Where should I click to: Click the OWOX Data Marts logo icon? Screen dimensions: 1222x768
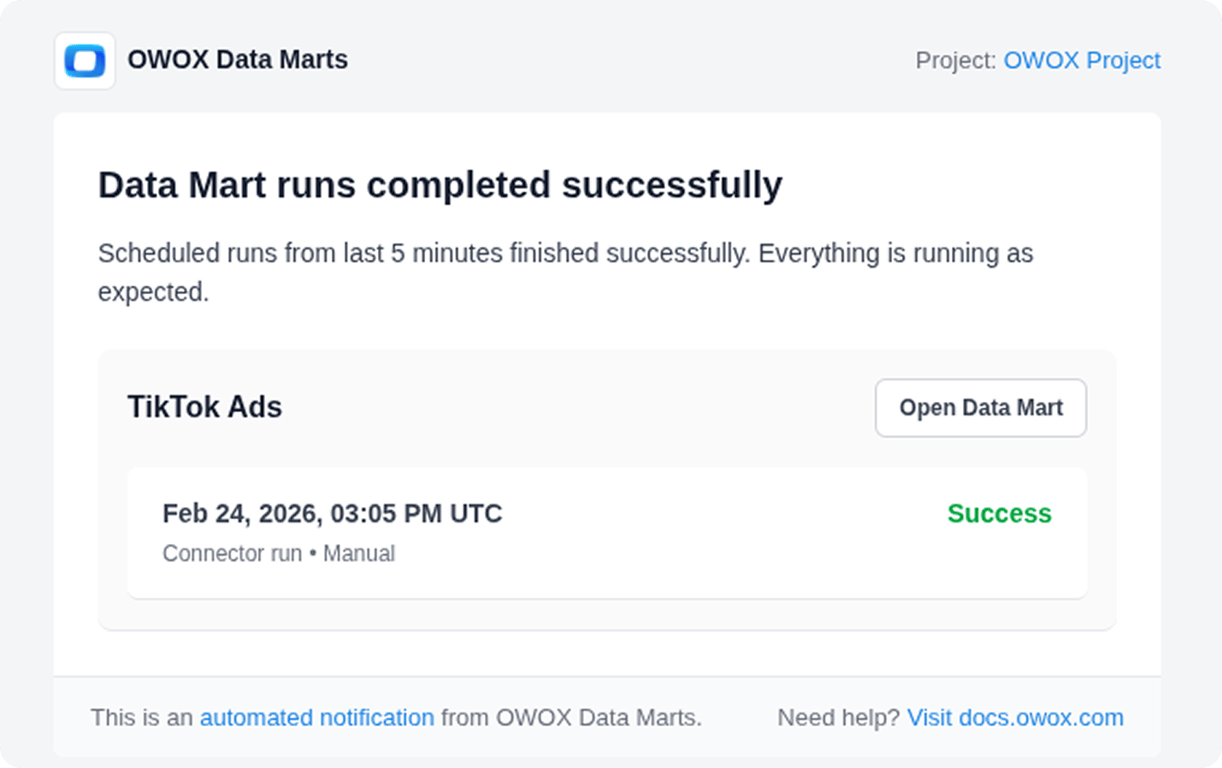point(84,60)
